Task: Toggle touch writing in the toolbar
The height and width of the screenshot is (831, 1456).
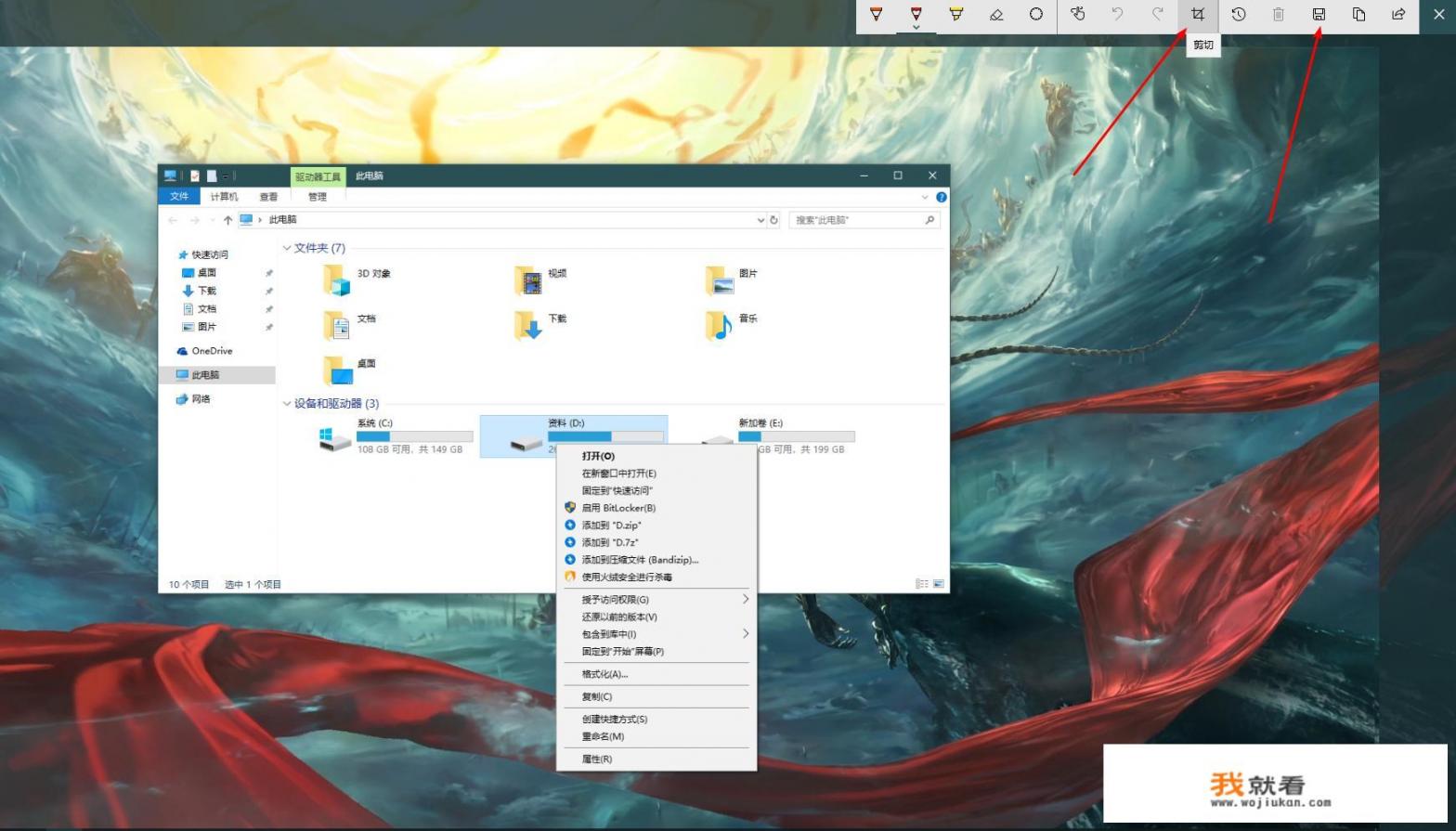Action: (x=1077, y=14)
